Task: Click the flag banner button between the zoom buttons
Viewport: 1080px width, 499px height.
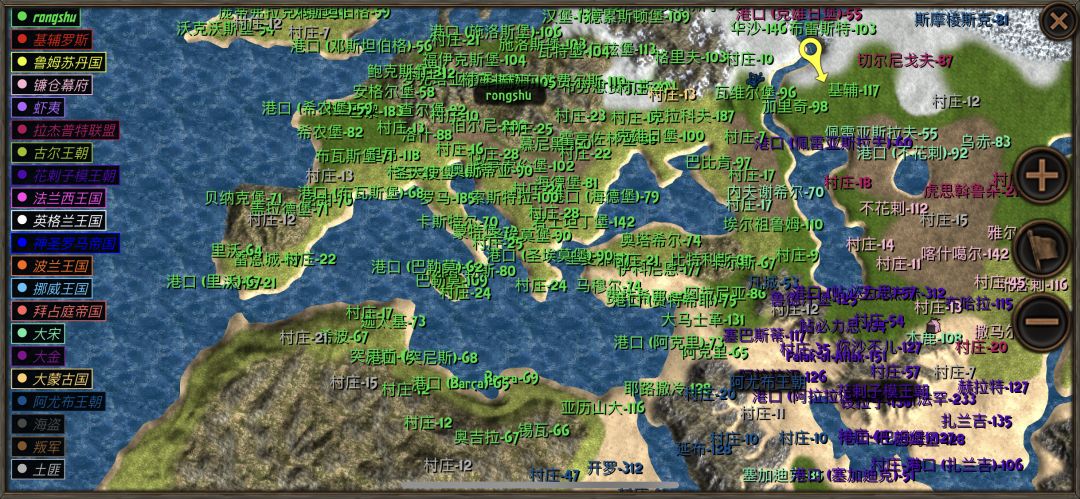Action: pyautogui.click(x=1042, y=250)
